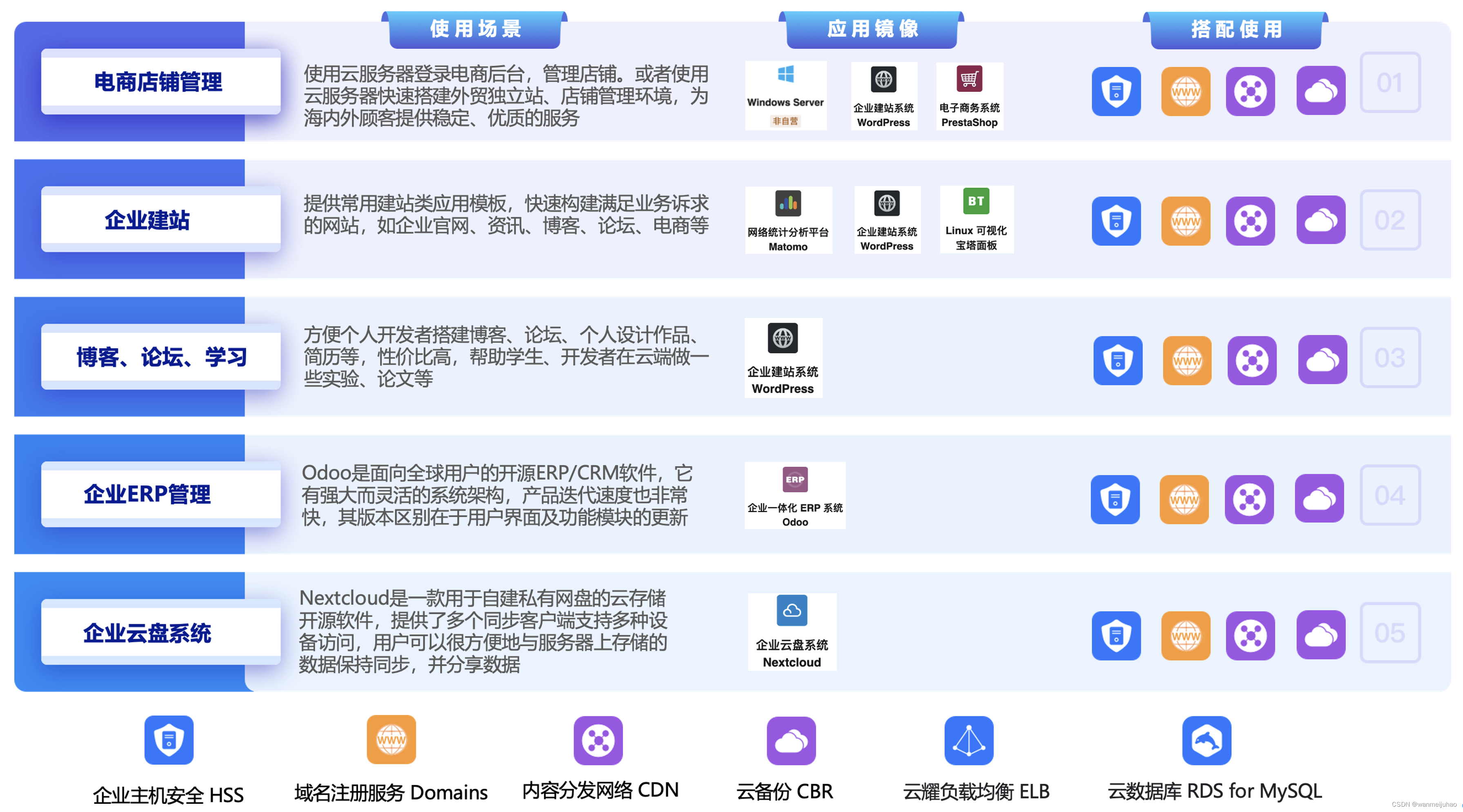This screenshot has width=1463, height=812.
Task: Click orange www icon in row 03
Action: (x=1187, y=361)
